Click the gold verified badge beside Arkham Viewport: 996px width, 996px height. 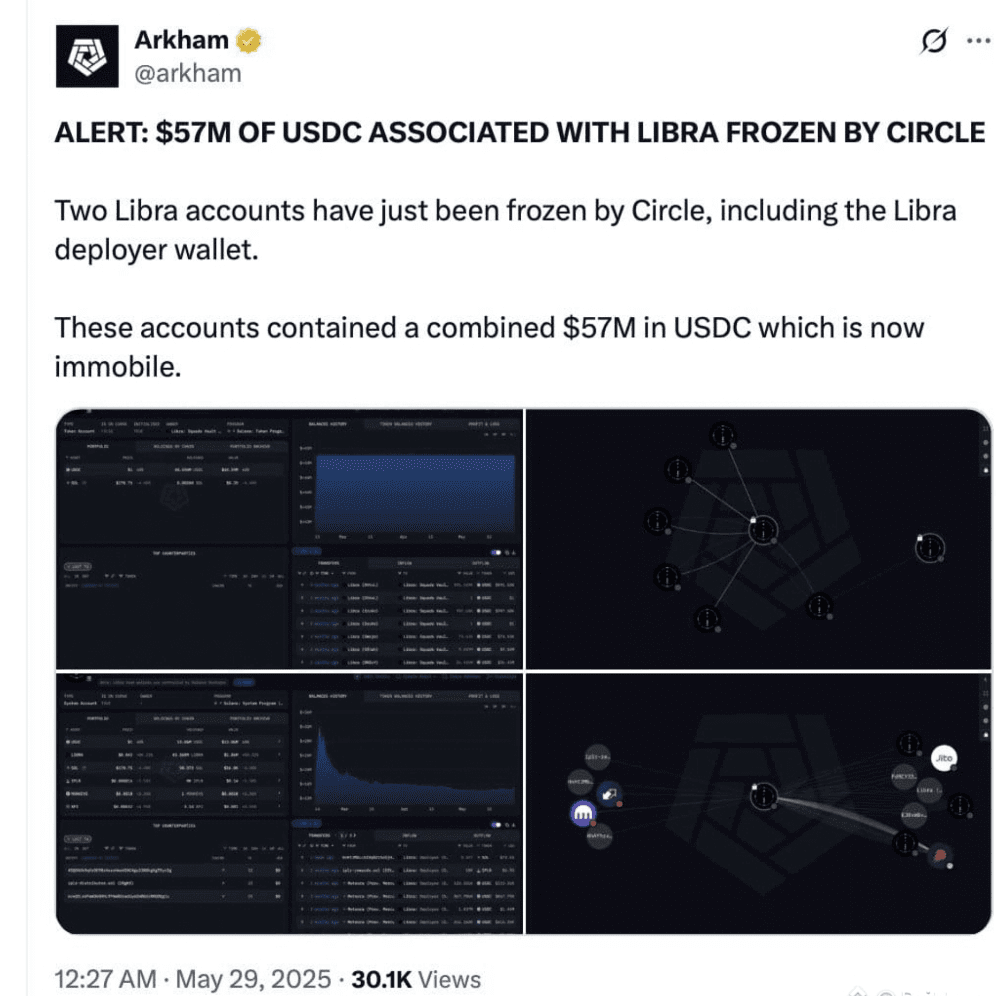pos(248,42)
